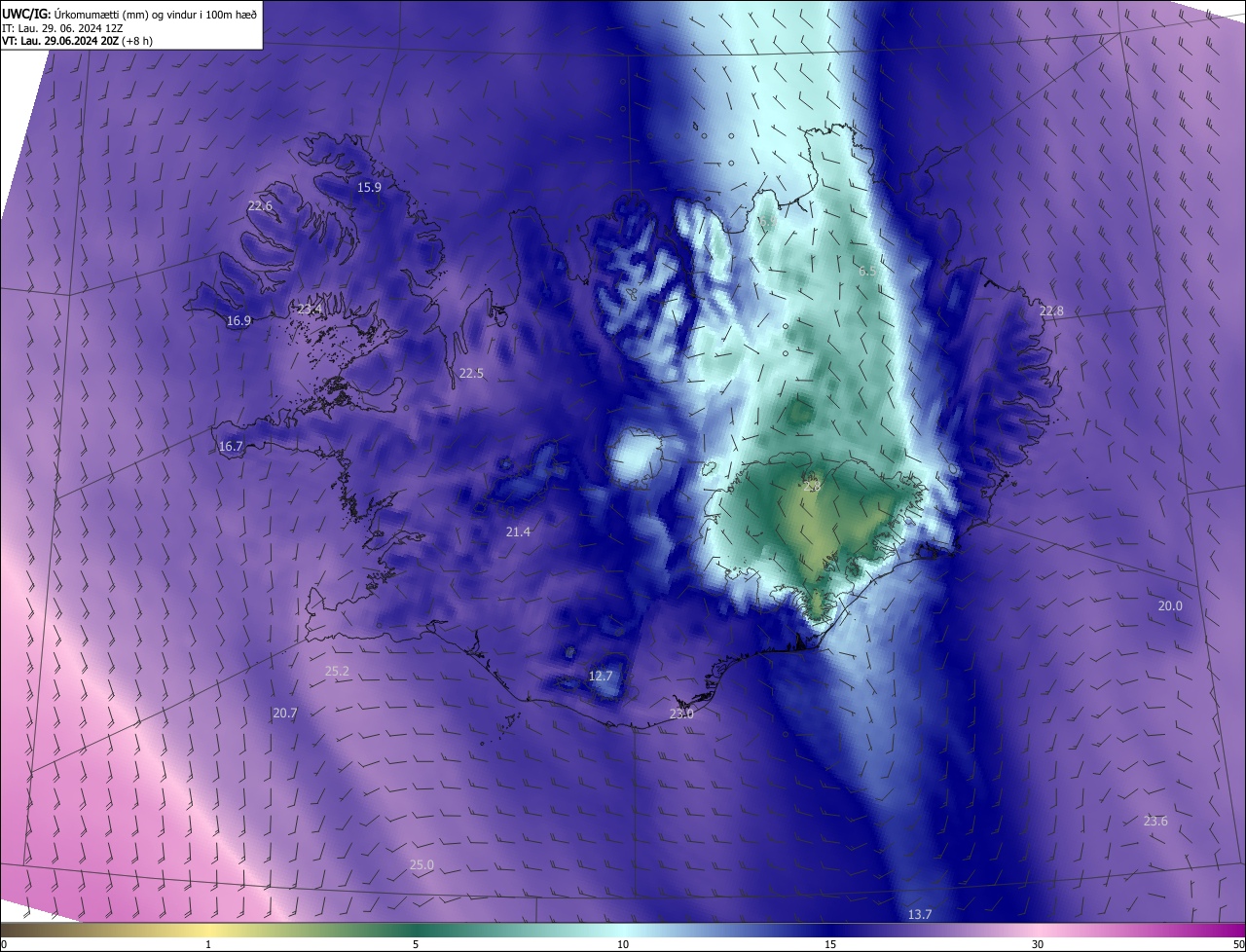This screenshot has width=1246, height=952.
Task: Click the 16.9 value on the map
Action: 238,321
